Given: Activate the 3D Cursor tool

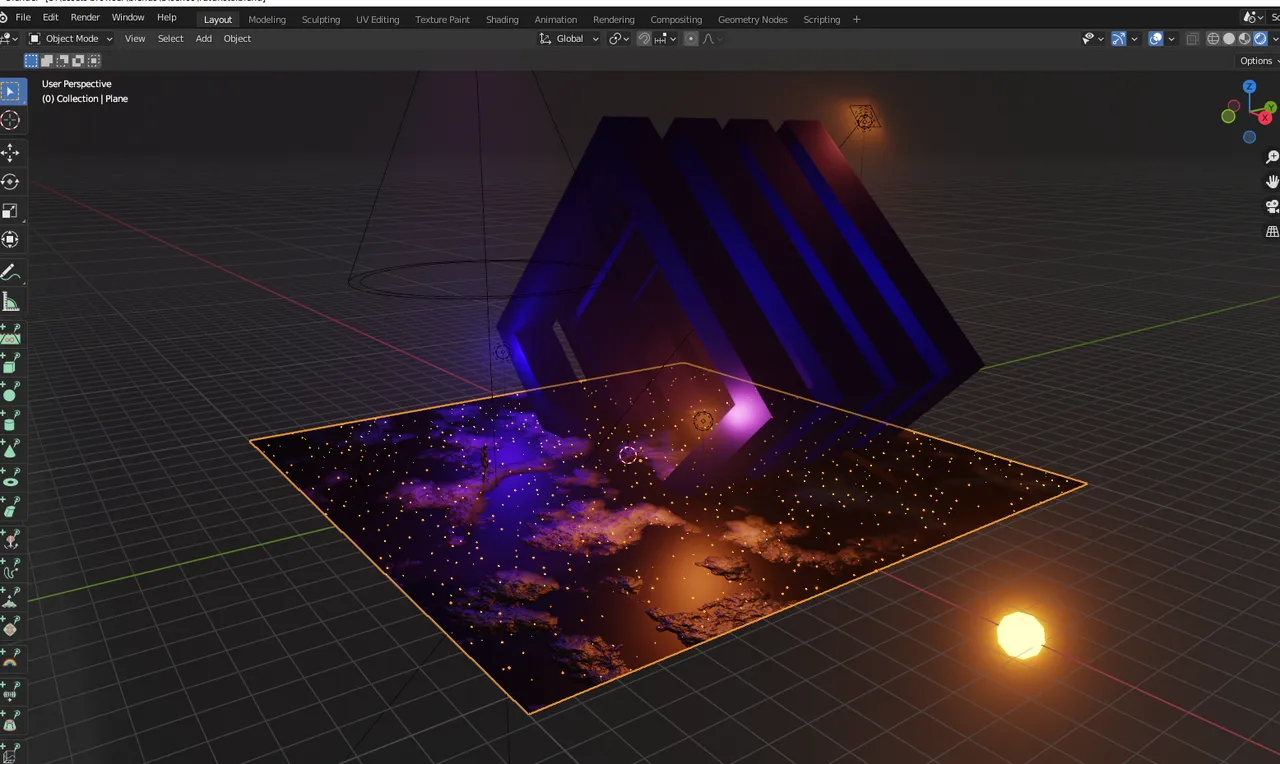Looking at the screenshot, I should (x=11, y=121).
